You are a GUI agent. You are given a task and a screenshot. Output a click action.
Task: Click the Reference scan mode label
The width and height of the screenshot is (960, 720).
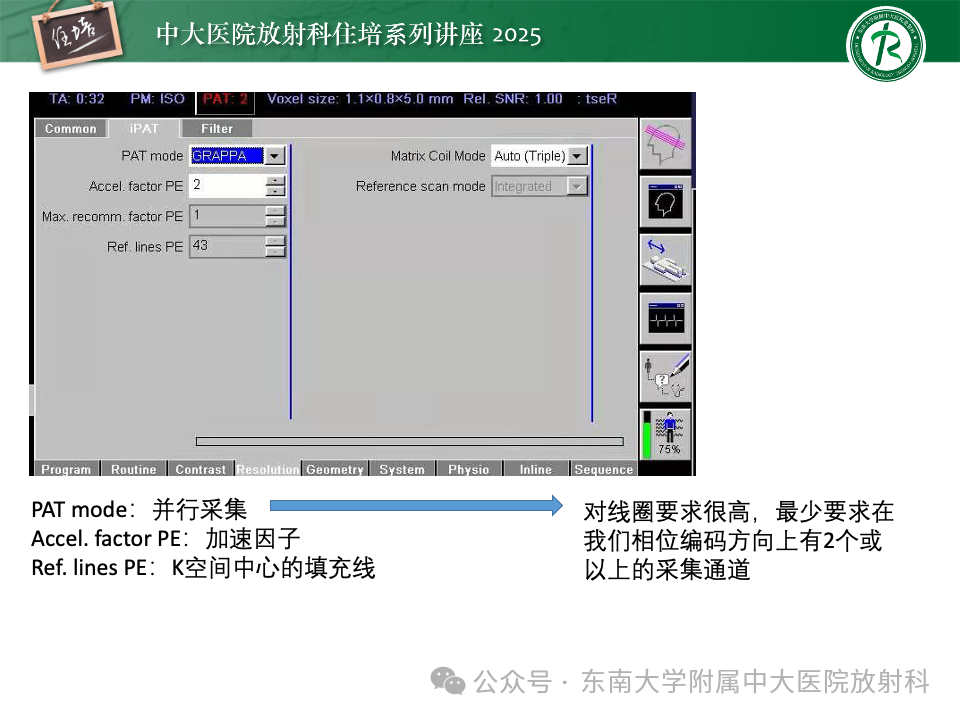point(421,186)
